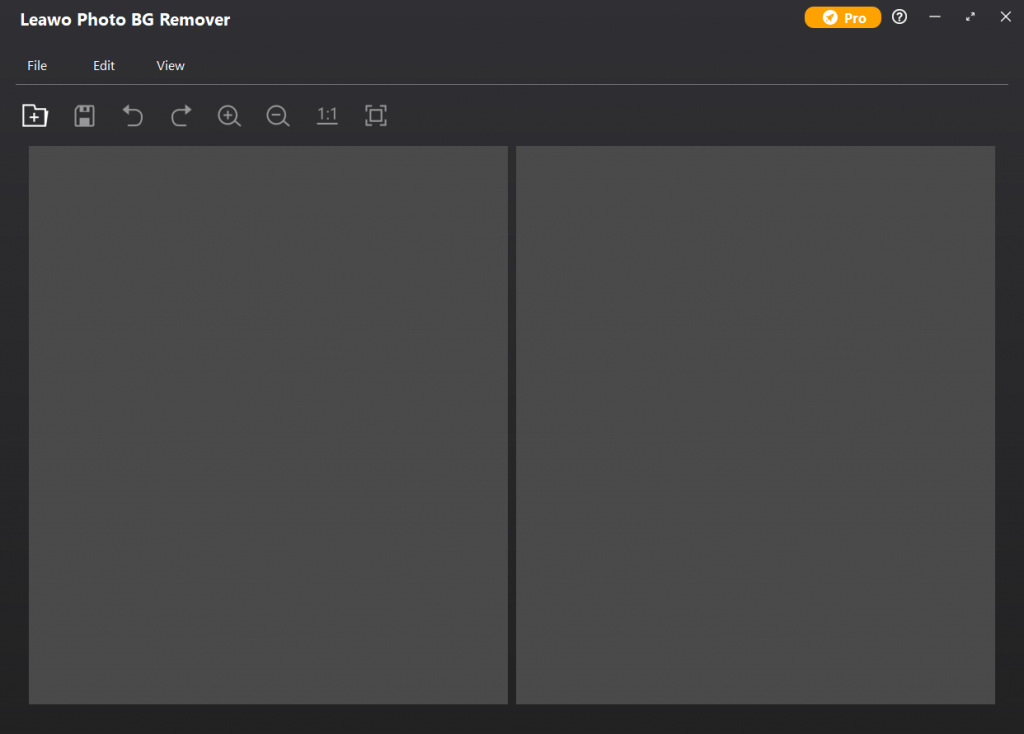Open the File menu

[x=37, y=65]
